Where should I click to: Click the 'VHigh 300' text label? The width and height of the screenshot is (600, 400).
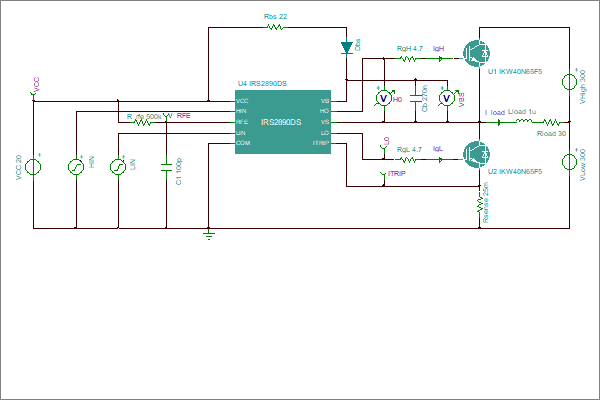[x=583, y=87]
